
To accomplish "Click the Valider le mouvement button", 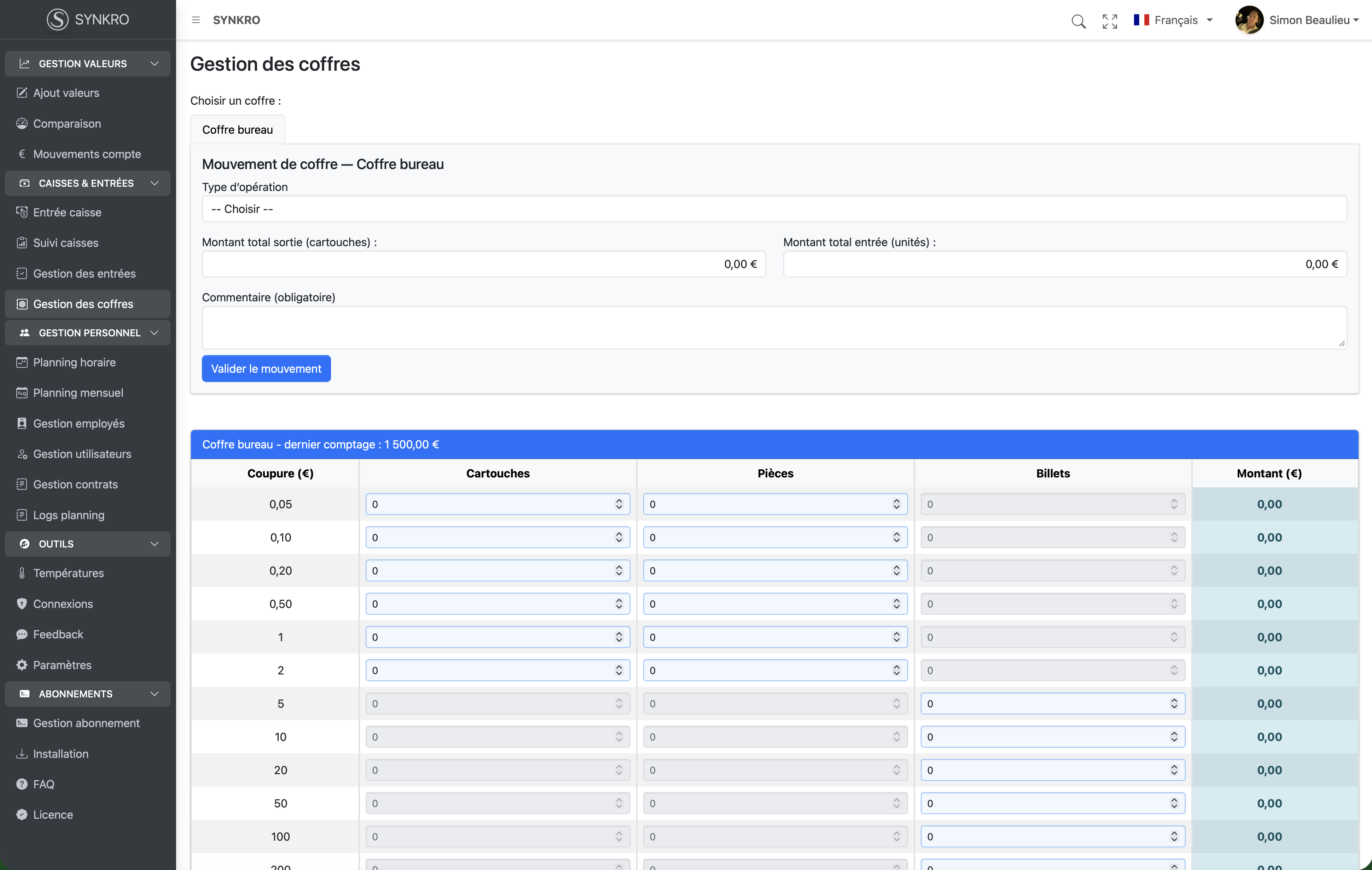I will [x=266, y=369].
